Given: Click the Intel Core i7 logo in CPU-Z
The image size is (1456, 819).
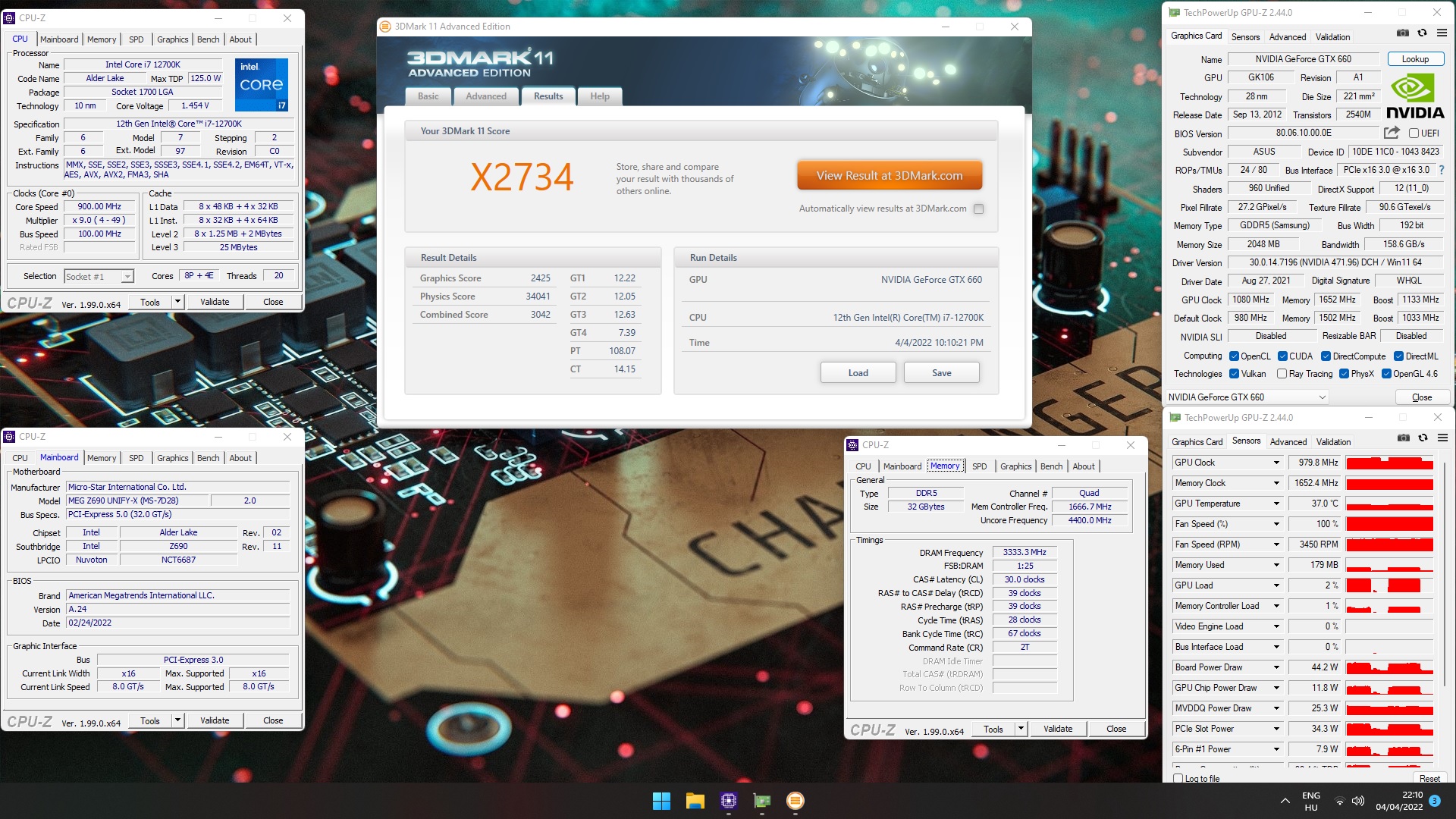Looking at the screenshot, I should coord(262,84).
